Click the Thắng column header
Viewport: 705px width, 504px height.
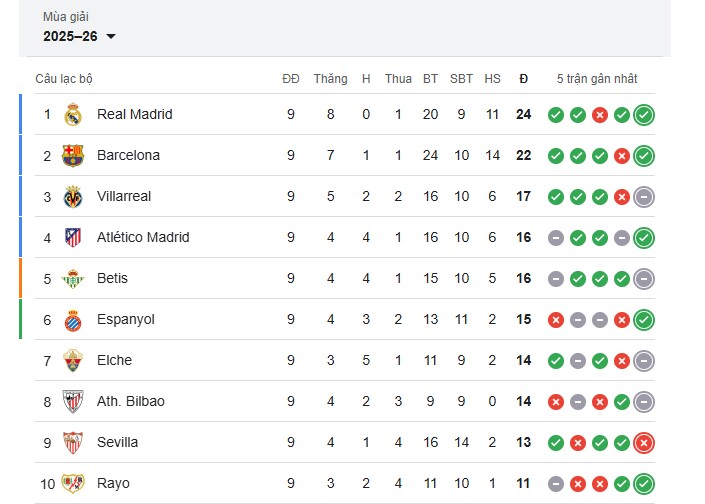click(x=330, y=79)
